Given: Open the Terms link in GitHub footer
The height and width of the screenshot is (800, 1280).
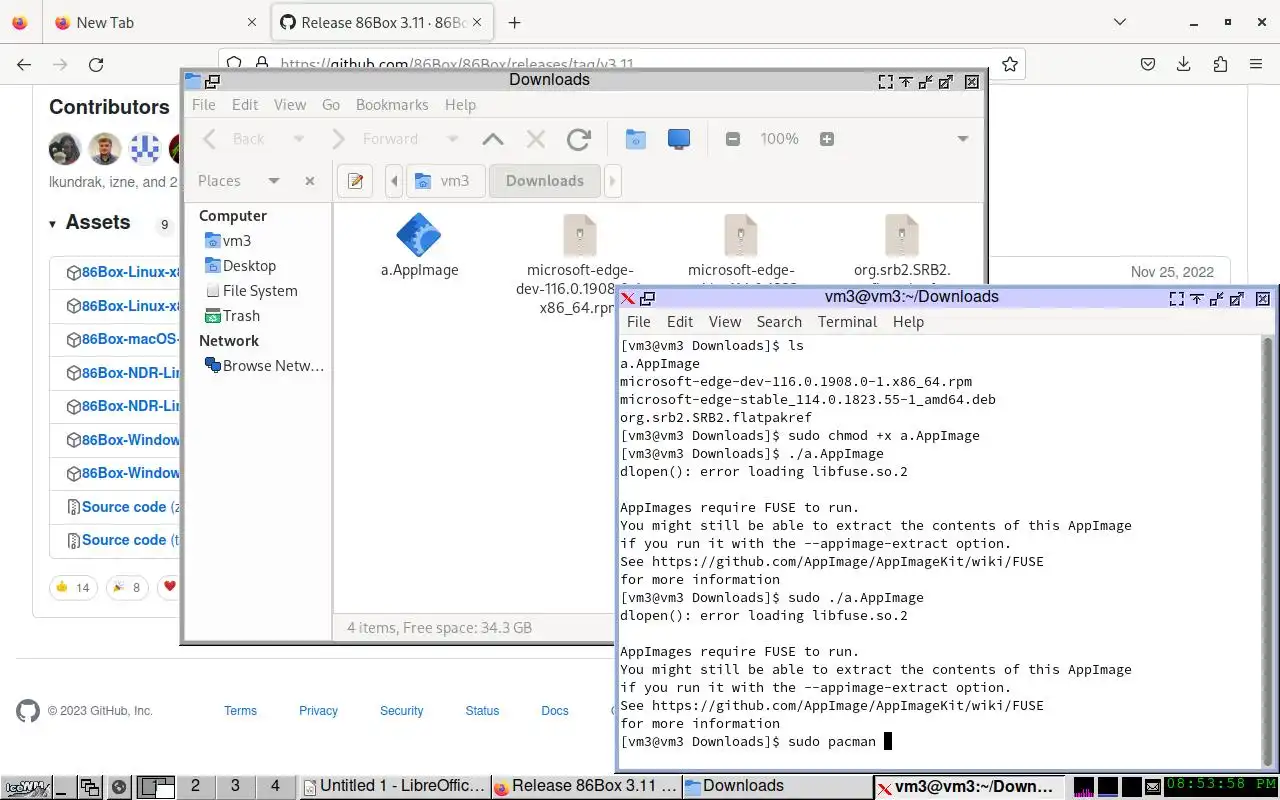Looking at the screenshot, I should point(240,711).
